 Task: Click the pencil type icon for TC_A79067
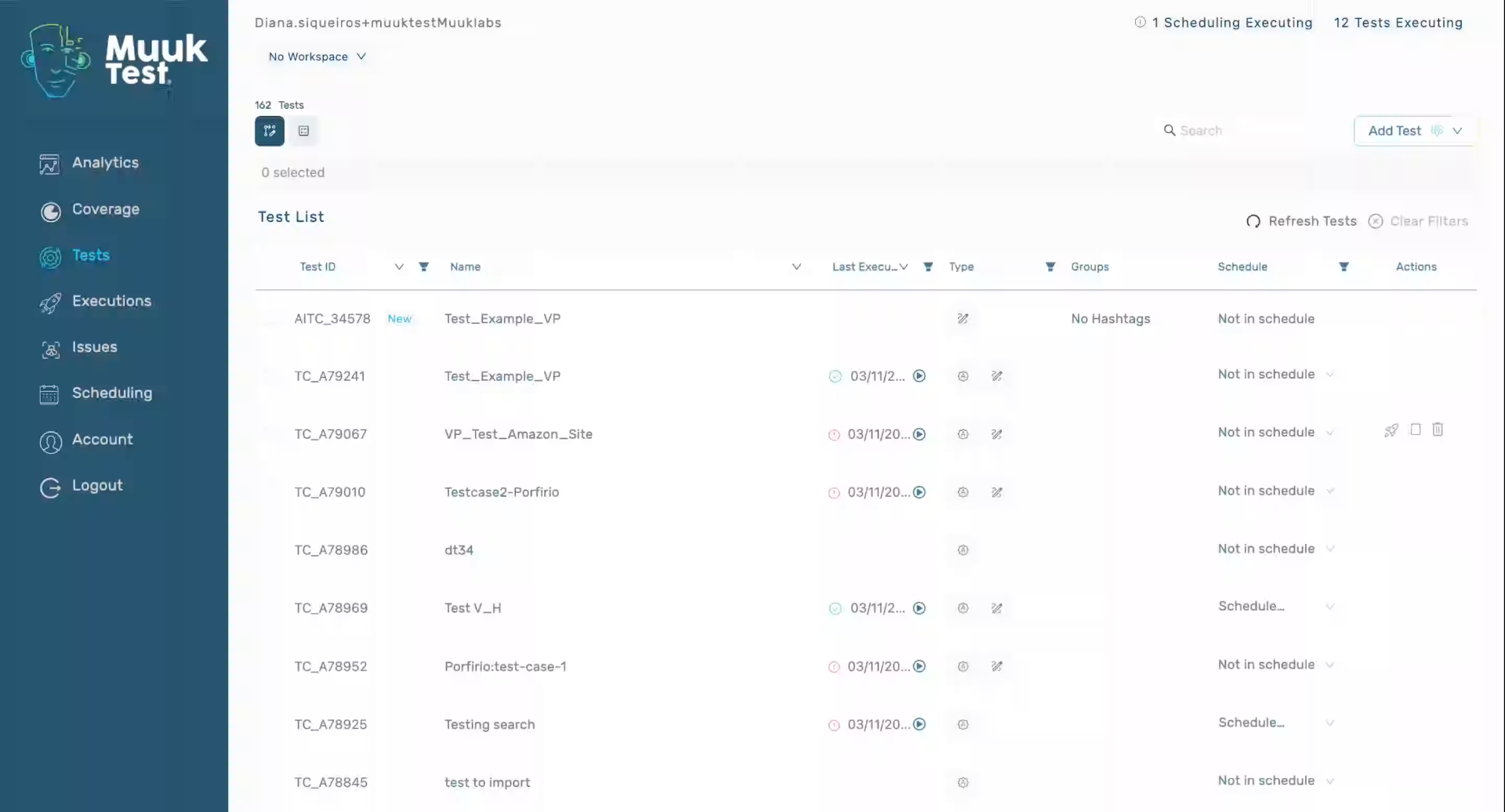997,434
